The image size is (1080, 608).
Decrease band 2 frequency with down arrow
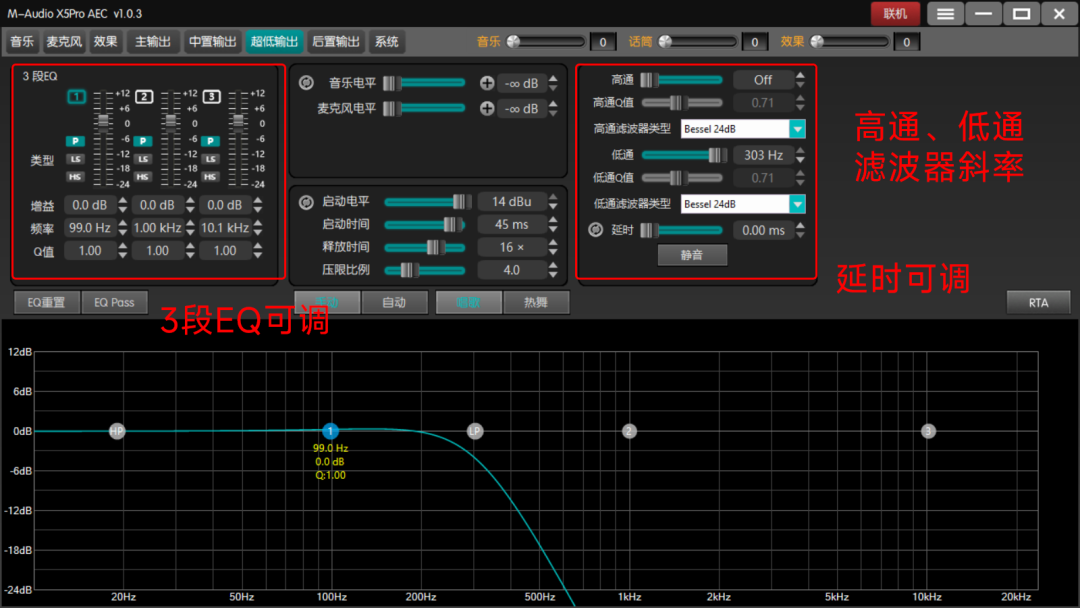pos(190,232)
